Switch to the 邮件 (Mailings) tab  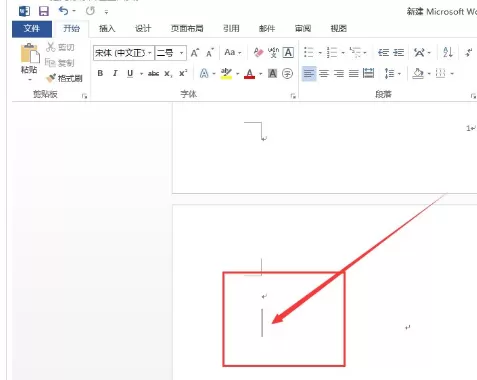point(267,29)
